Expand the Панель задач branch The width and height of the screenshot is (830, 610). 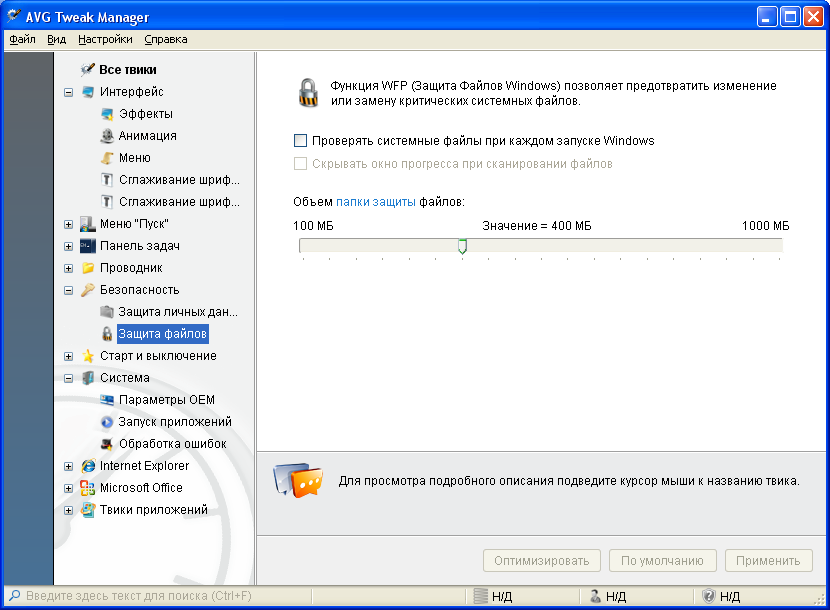68,246
